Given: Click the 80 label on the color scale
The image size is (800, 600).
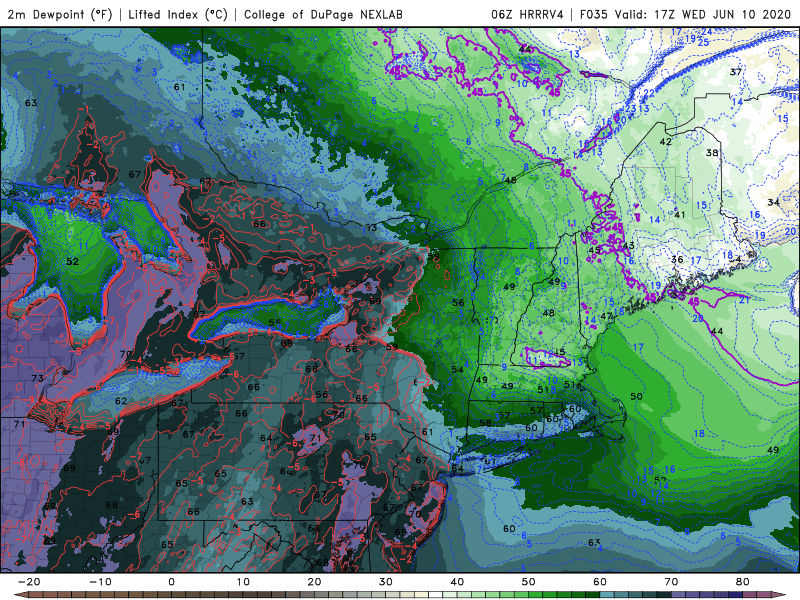Looking at the screenshot, I should click(743, 582).
